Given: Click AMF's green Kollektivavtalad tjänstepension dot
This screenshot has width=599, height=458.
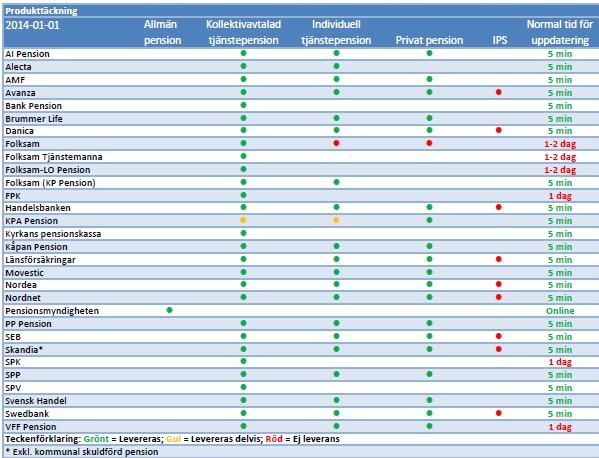Looking at the screenshot, I should (x=243, y=79).
